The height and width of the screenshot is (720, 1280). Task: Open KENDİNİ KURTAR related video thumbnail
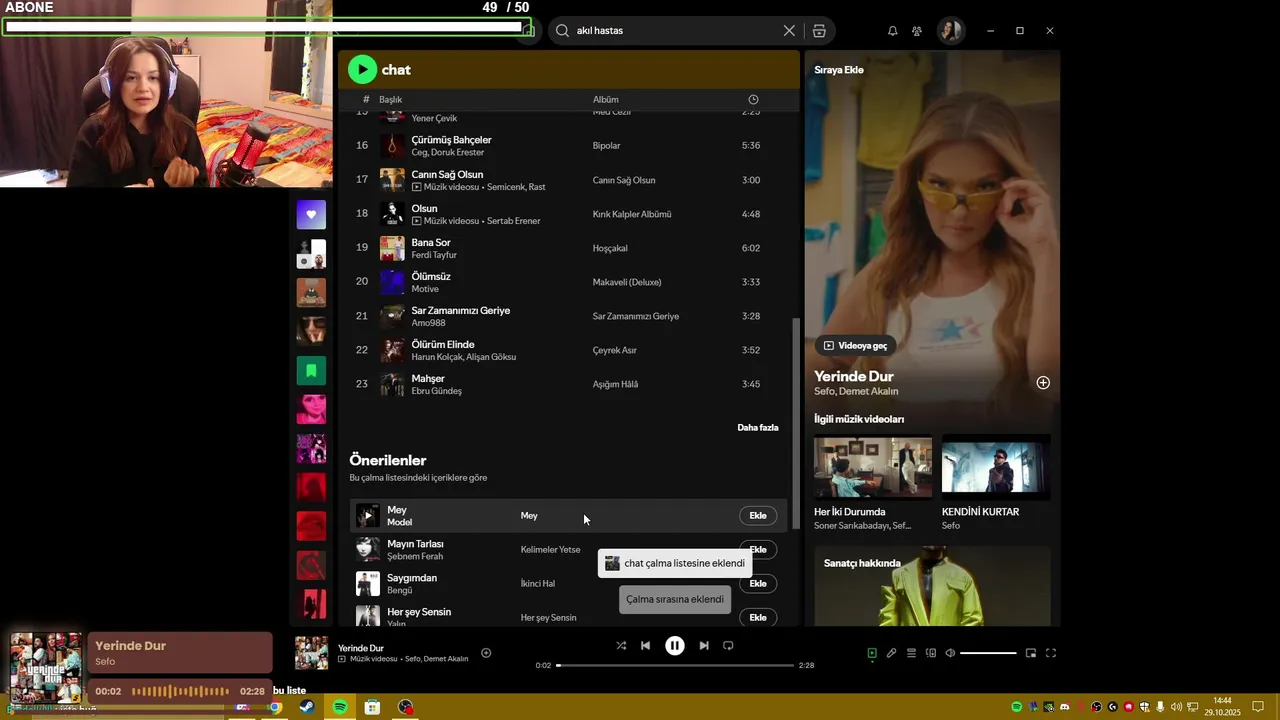tap(996, 467)
